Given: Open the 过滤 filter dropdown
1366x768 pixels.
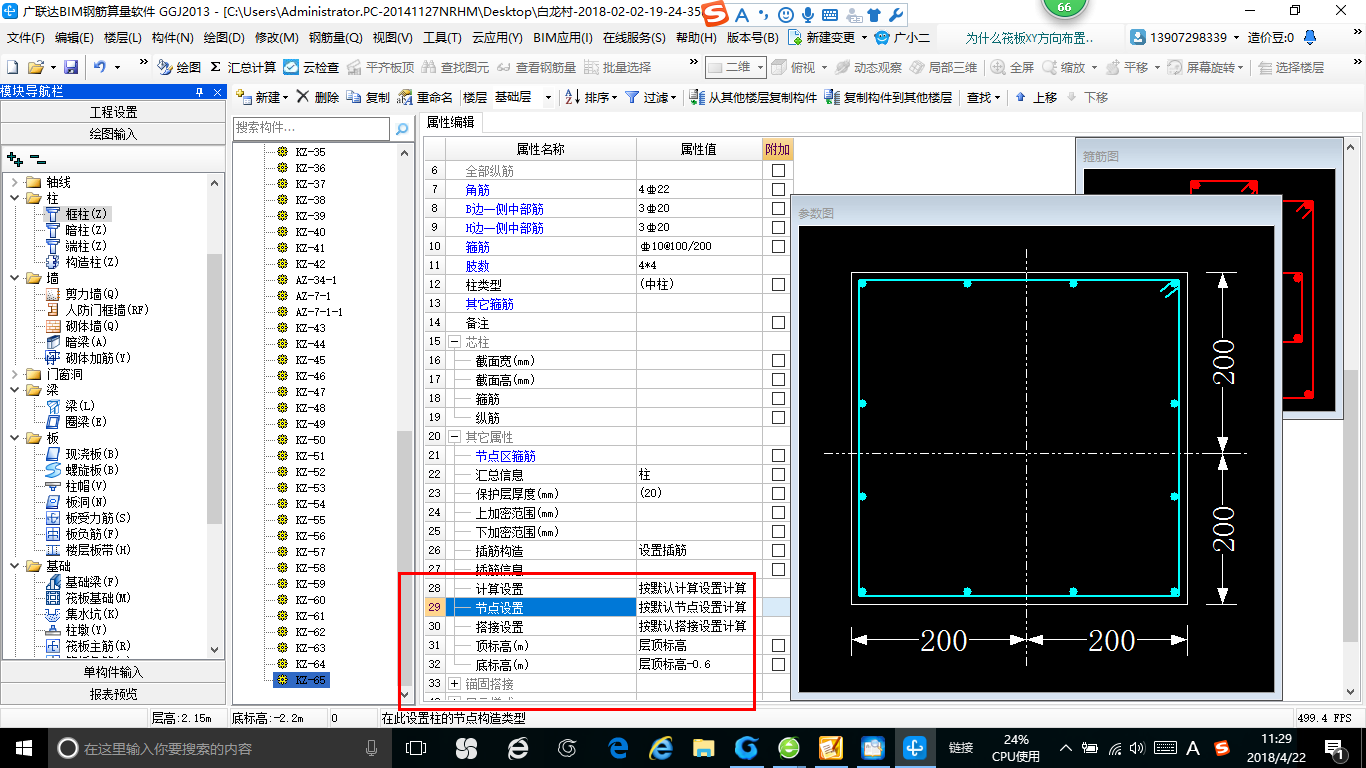Looking at the screenshot, I should point(650,97).
